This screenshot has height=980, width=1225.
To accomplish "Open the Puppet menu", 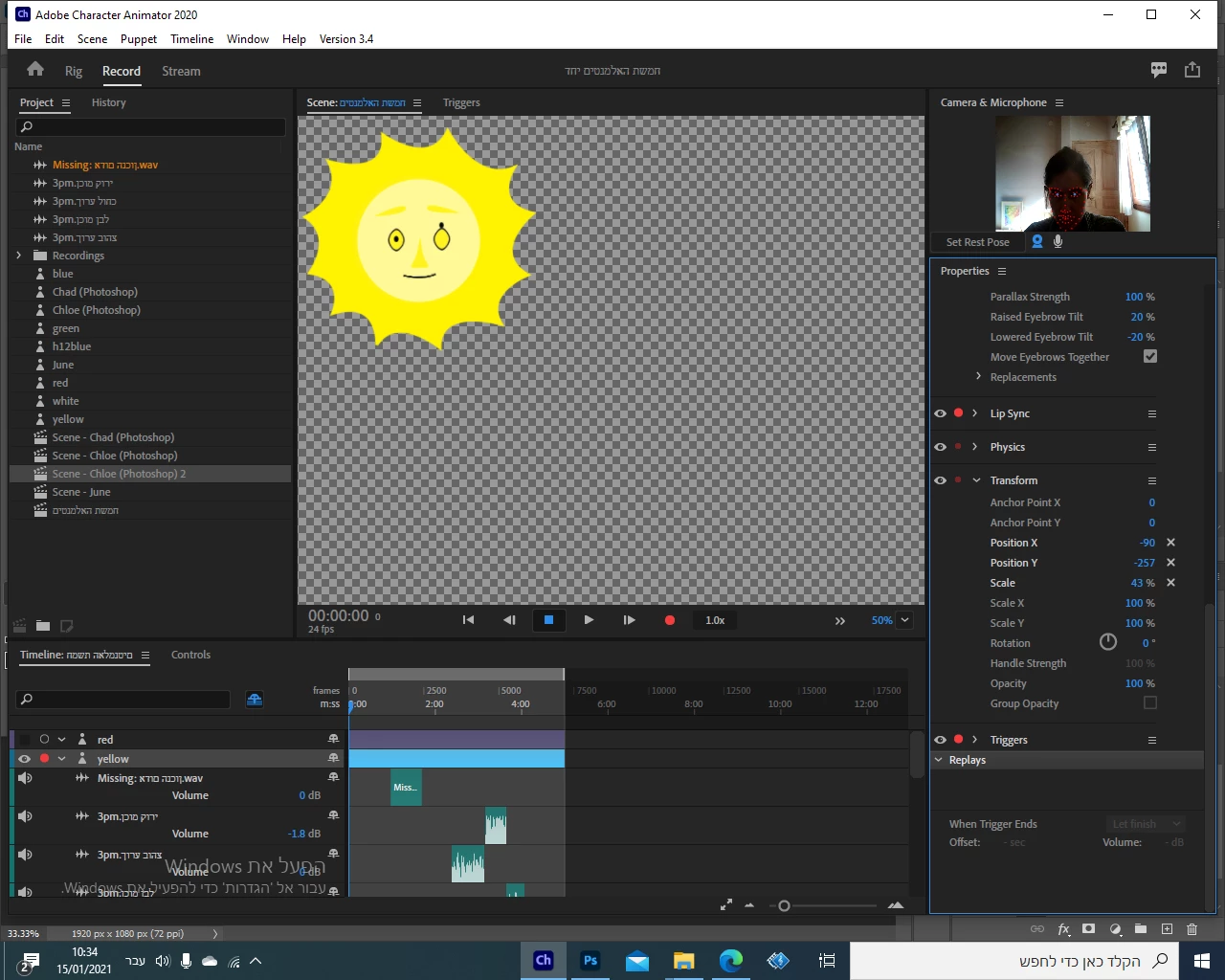I will (x=139, y=39).
